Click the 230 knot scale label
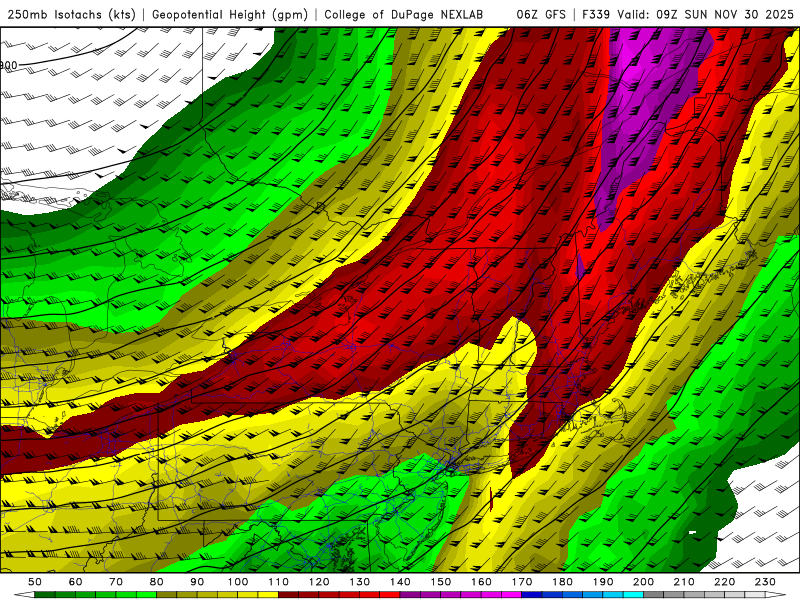 click(765, 582)
